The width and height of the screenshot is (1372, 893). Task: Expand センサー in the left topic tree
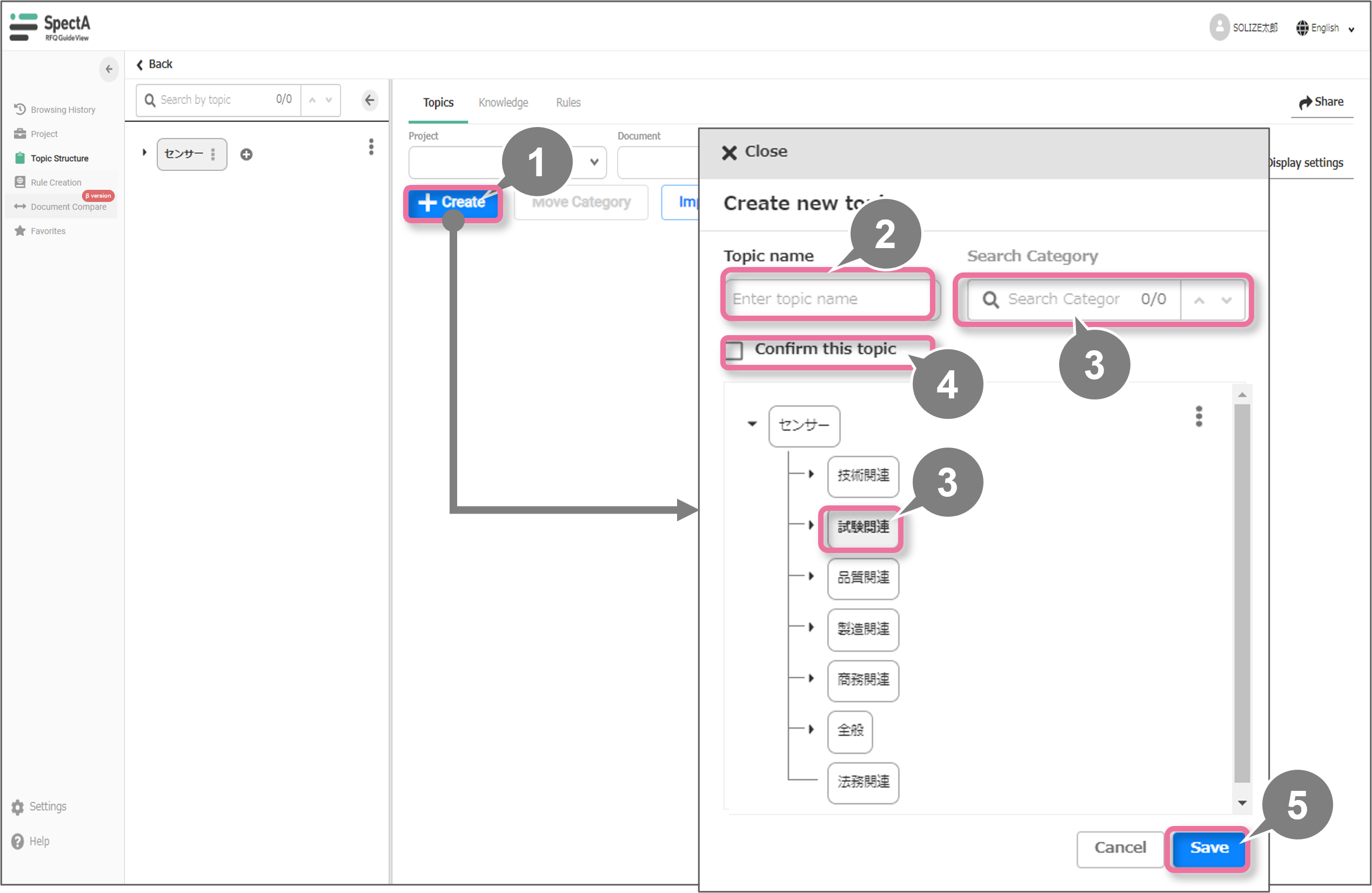point(144,153)
